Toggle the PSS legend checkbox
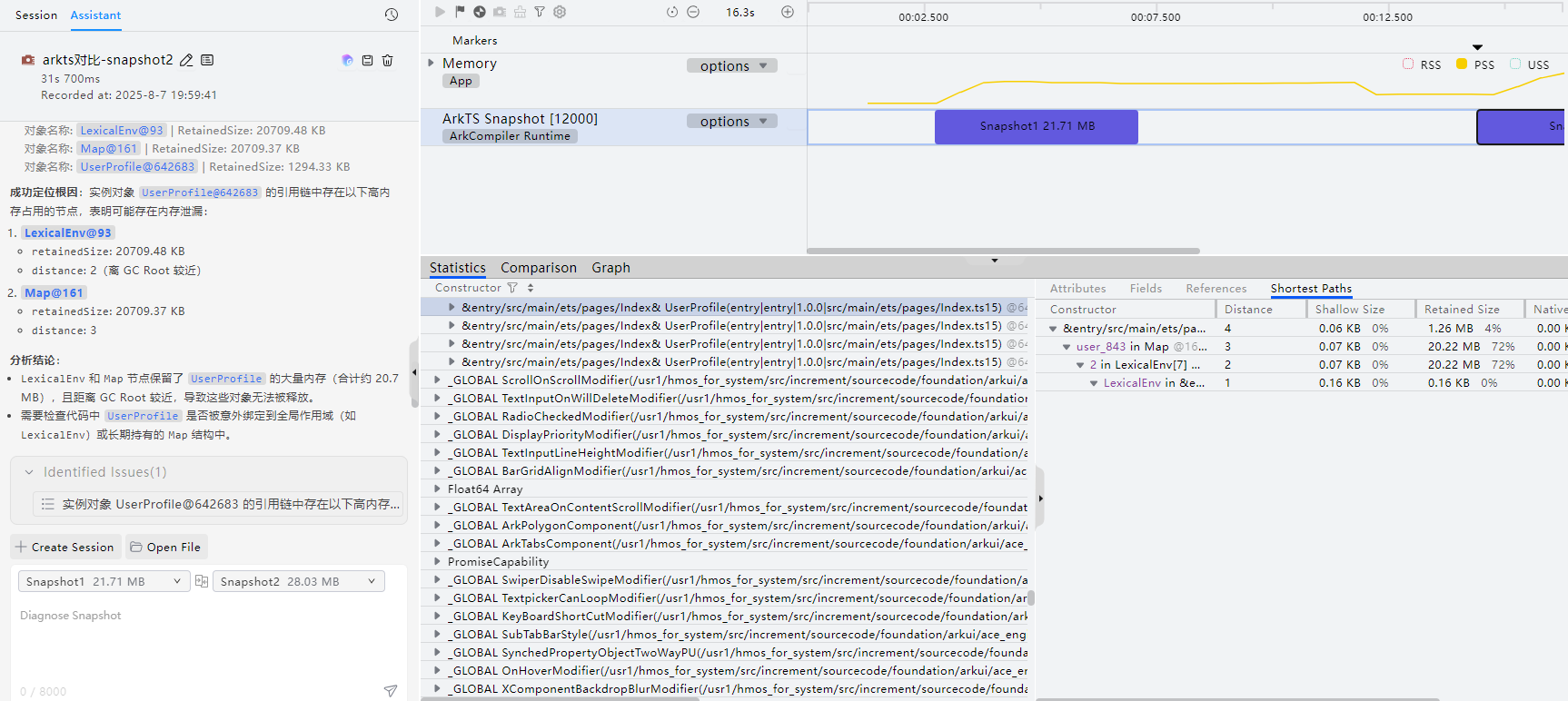This screenshot has width=1568, height=701. coord(1462,64)
